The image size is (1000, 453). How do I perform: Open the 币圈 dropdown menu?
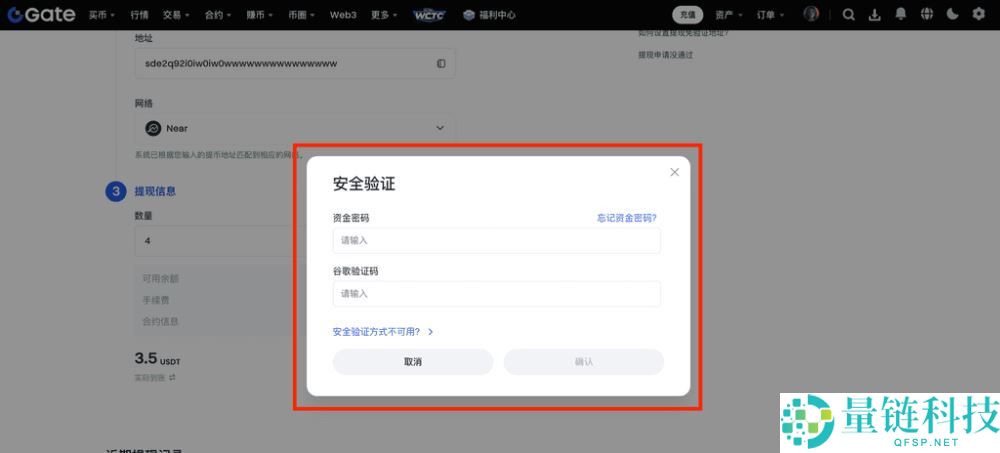tap(302, 15)
